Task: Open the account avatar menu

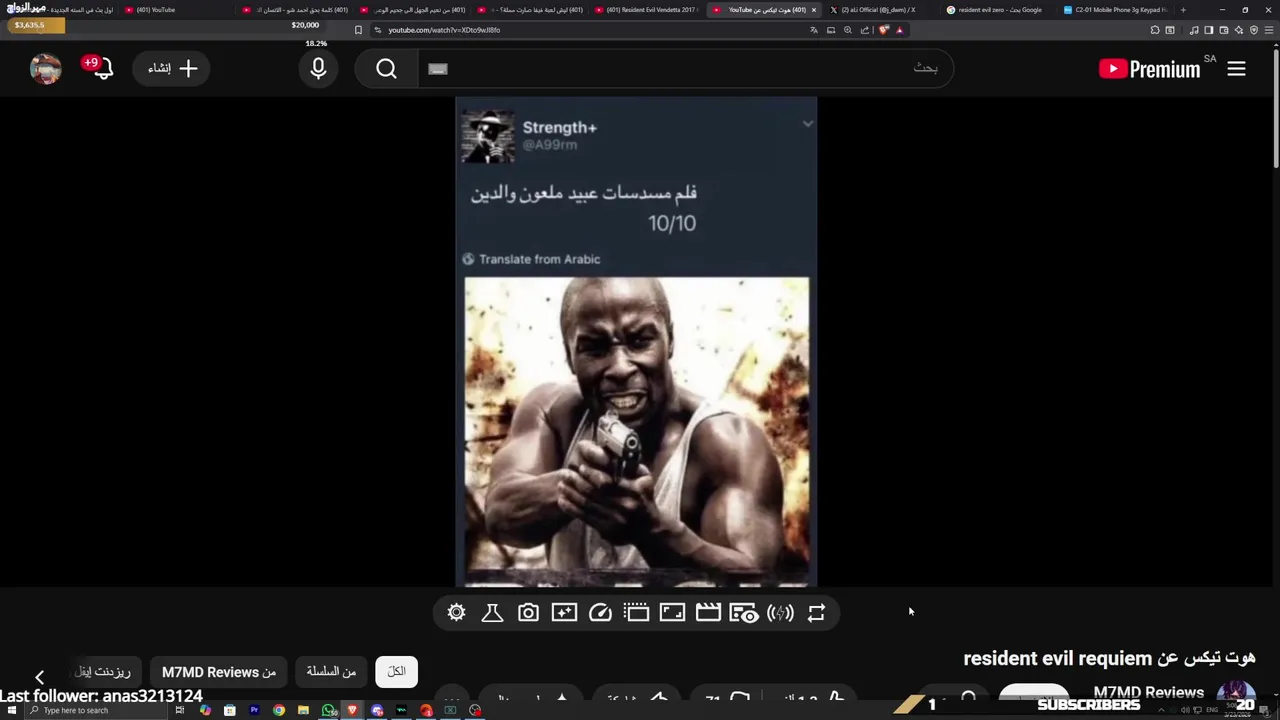Action: [46, 69]
